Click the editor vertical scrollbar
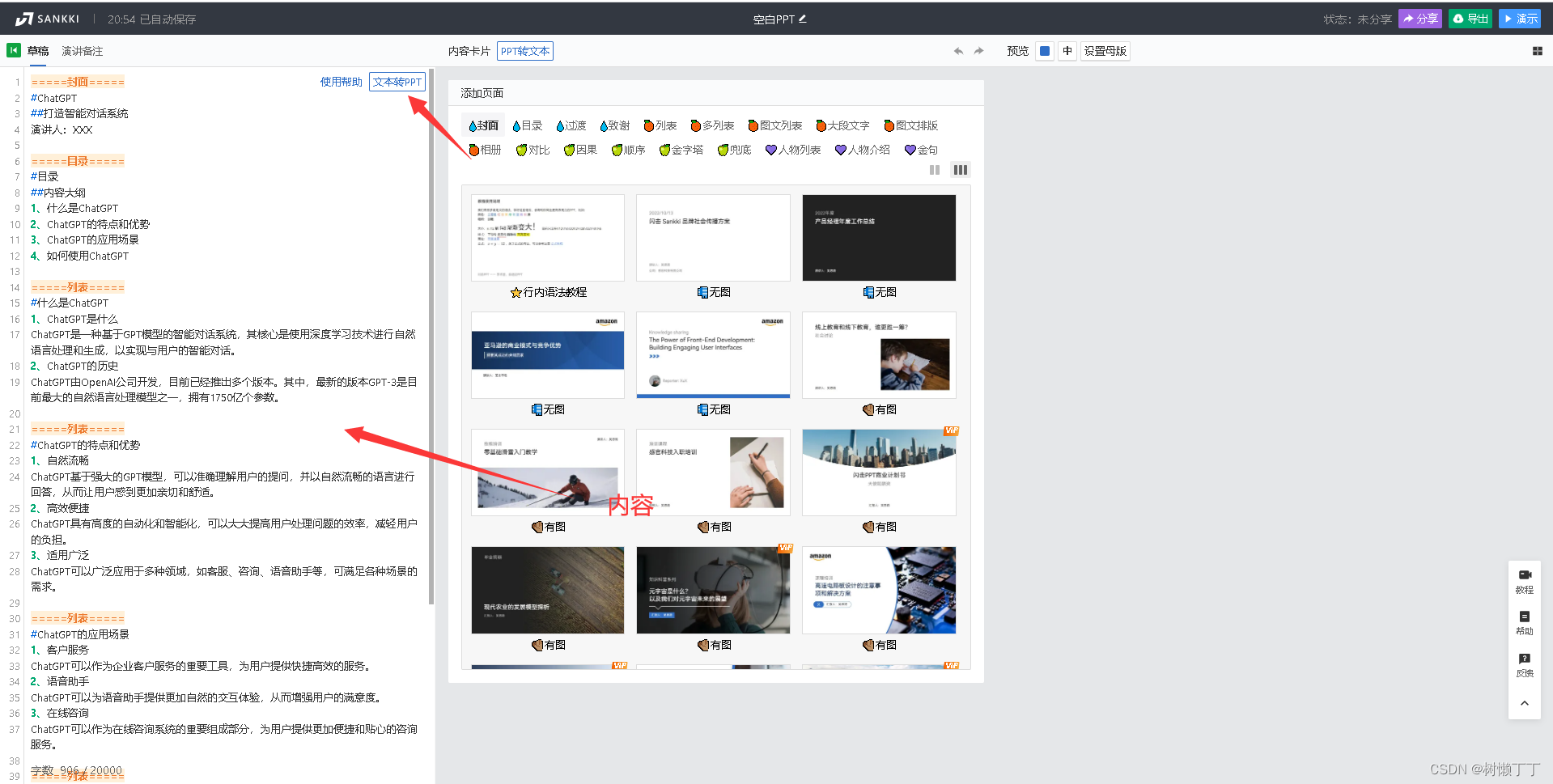 click(x=431, y=337)
